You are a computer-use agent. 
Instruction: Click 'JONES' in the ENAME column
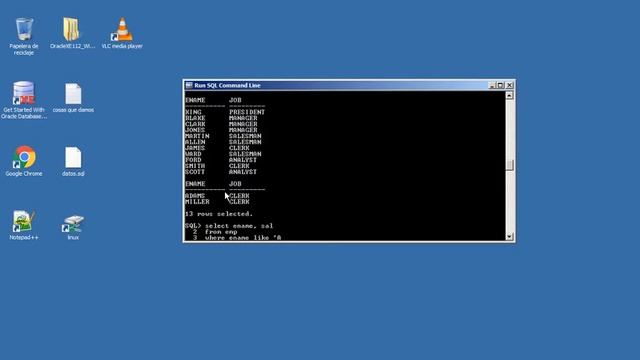(195, 130)
